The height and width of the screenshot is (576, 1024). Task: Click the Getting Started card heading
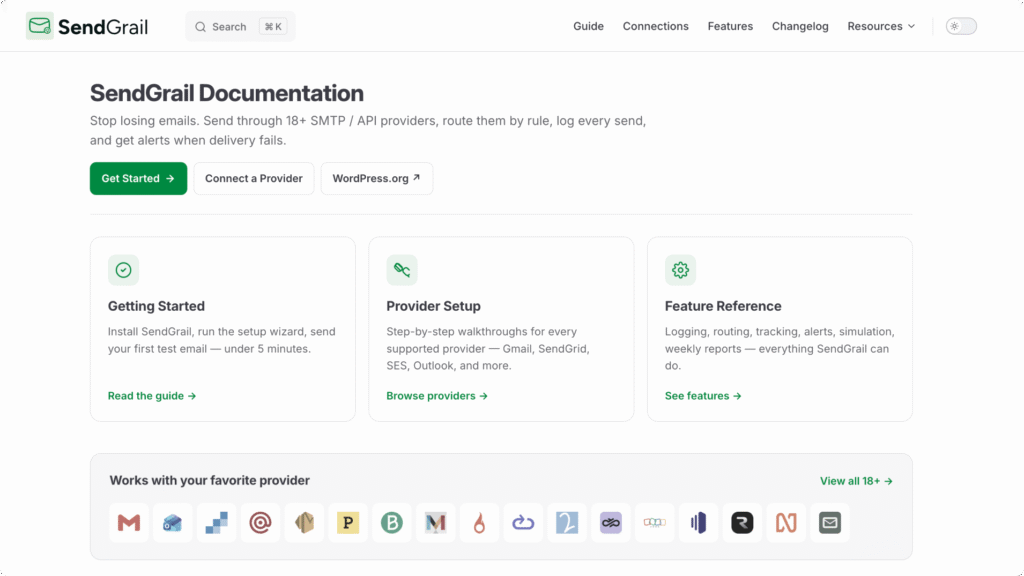(156, 306)
